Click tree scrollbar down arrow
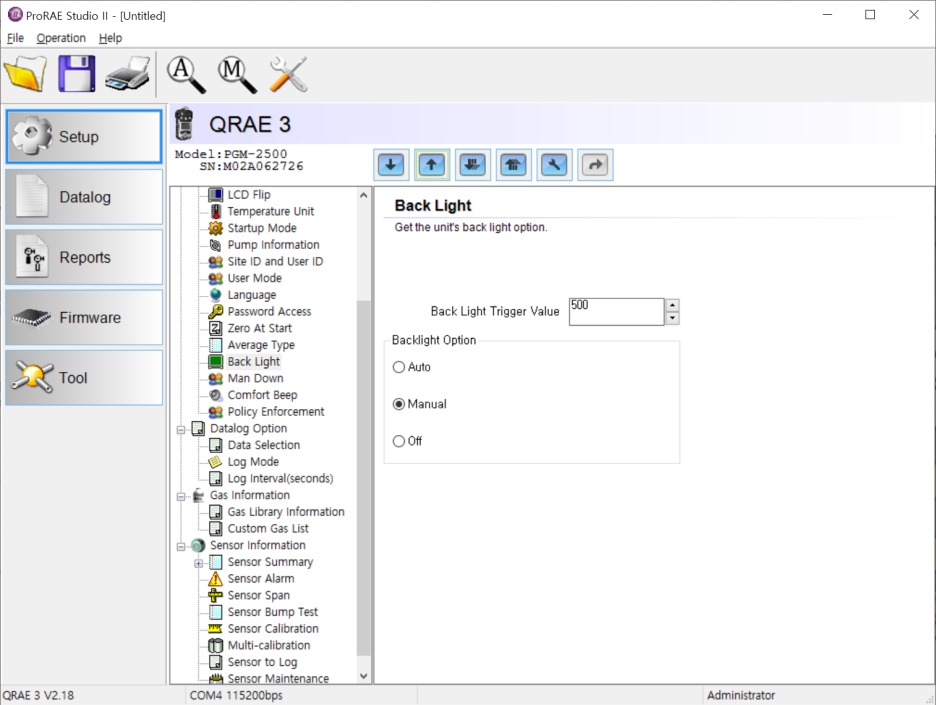The width and height of the screenshot is (936, 705). pyautogui.click(x=364, y=676)
